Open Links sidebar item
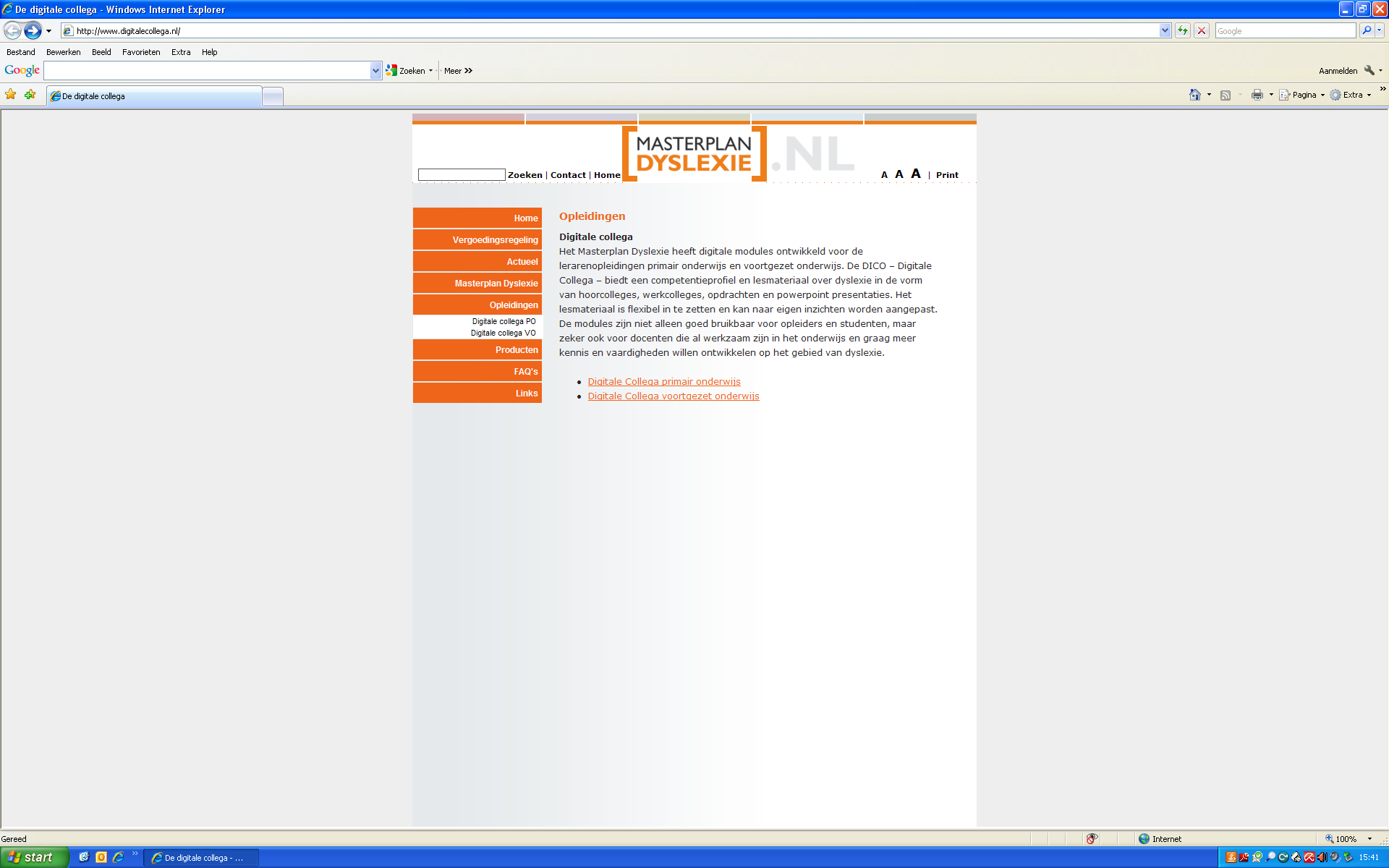This screenshot has height=868, width=1389. (x=477, y=393)
